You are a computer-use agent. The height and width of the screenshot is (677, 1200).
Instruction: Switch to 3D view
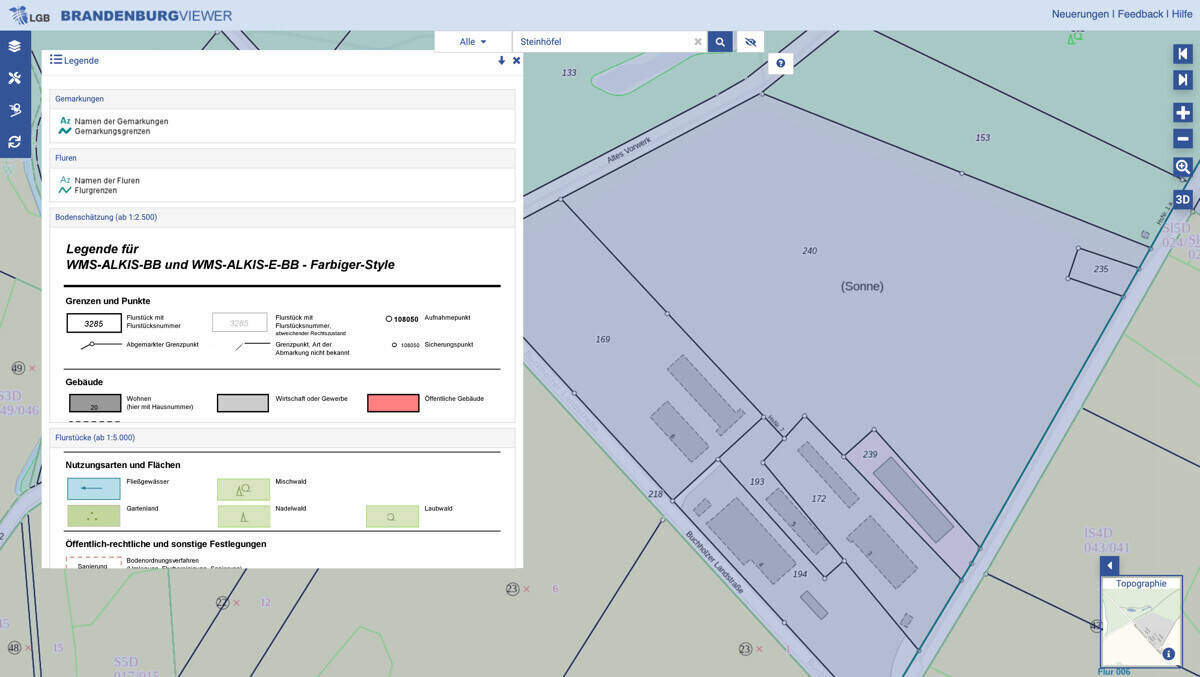pos(1182,199)
